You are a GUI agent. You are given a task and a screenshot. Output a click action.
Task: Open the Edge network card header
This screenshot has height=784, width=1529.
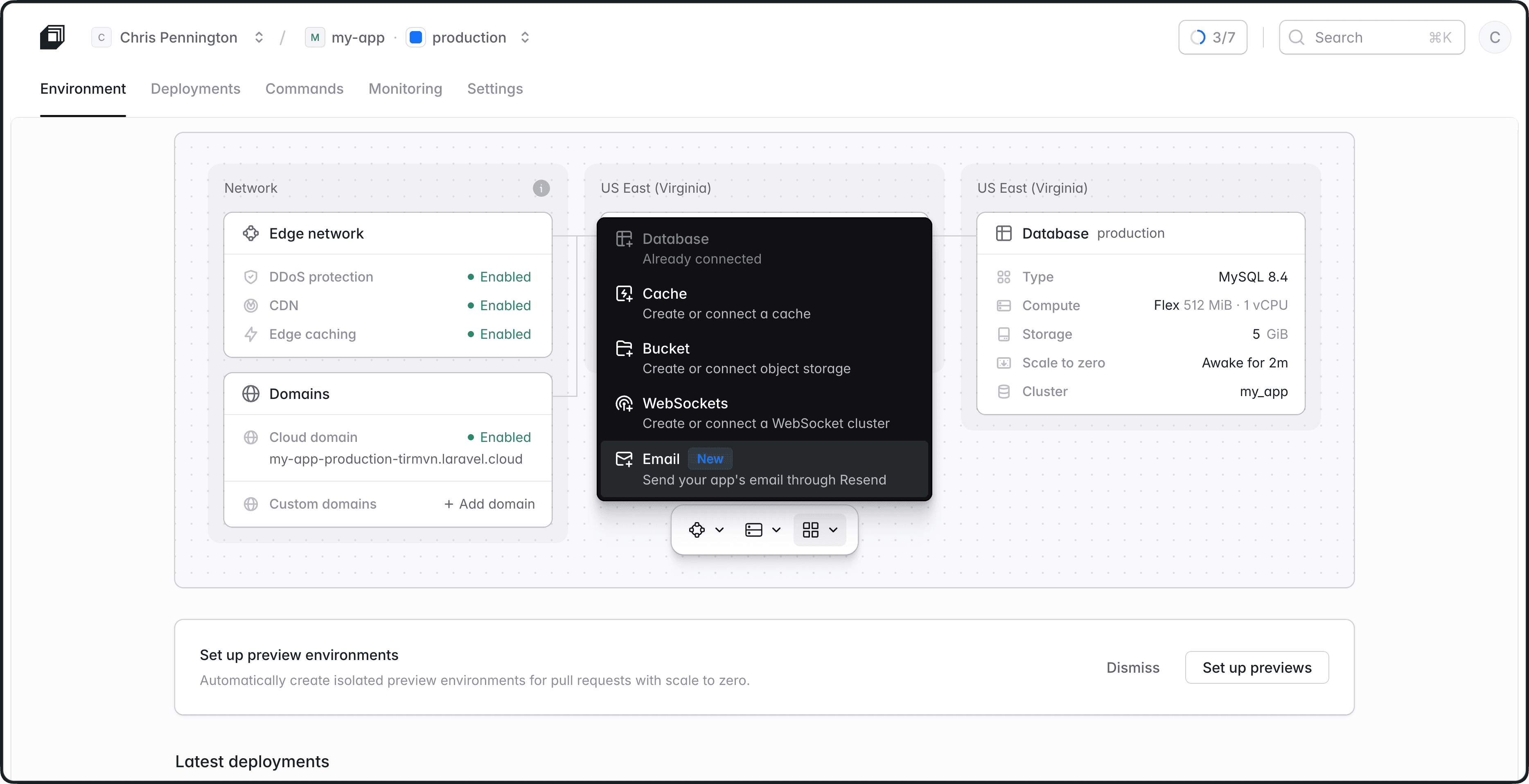[x=388, y=233]
